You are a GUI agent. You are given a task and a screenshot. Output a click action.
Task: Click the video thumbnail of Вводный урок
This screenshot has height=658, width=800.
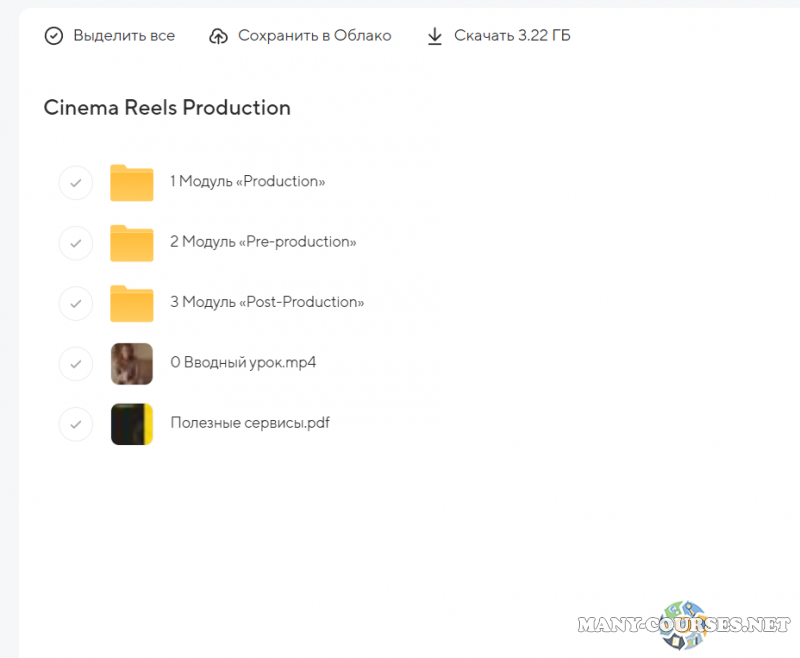coord(132,364)
